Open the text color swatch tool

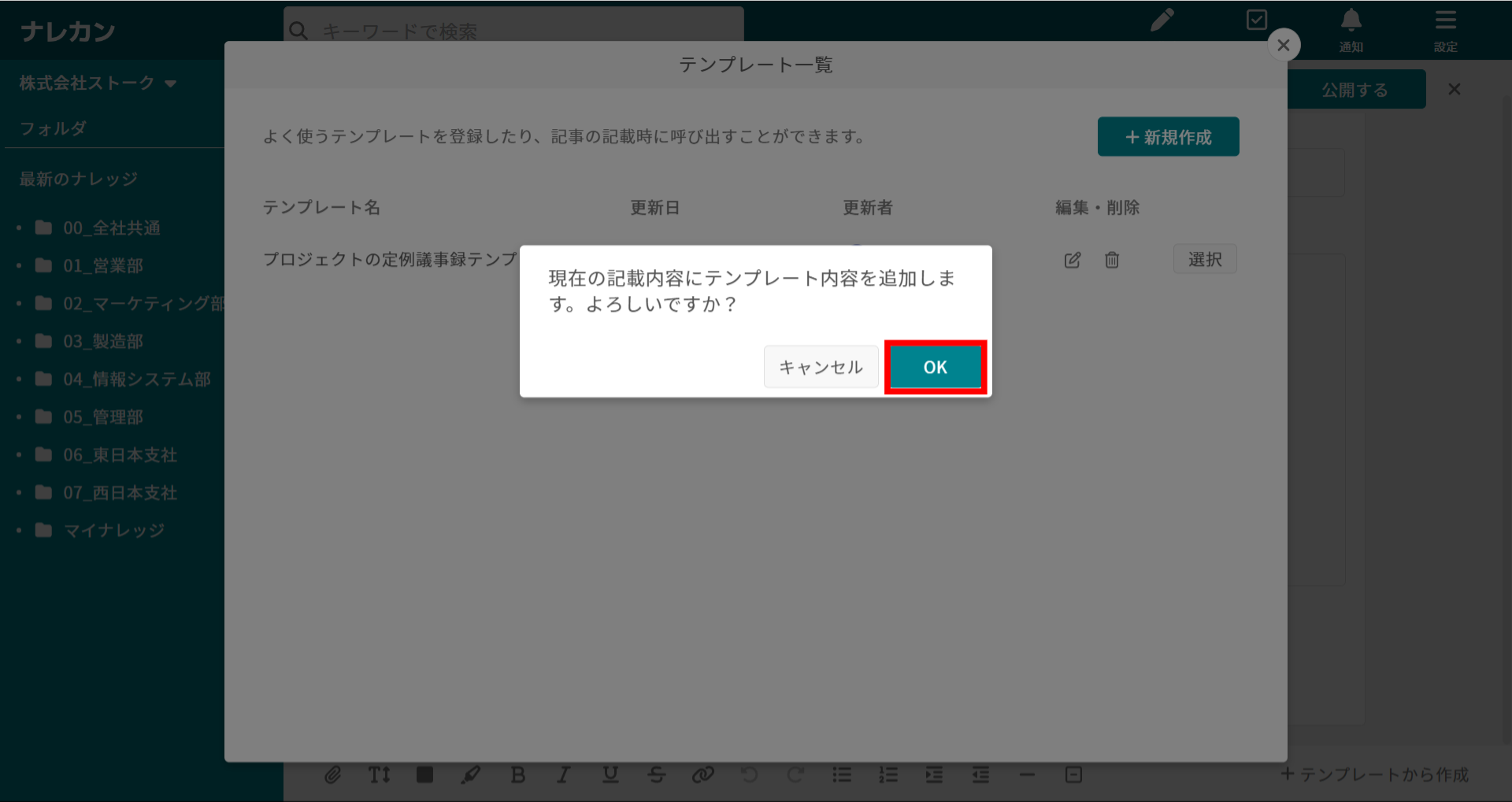point(424,775)
